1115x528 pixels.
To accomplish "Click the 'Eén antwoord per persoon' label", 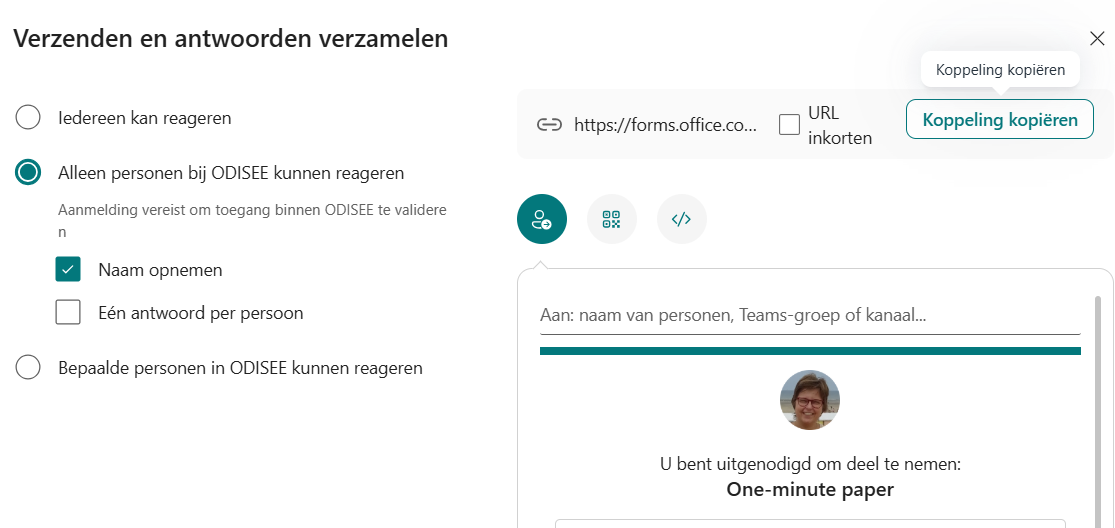I will tap(201, 313).
